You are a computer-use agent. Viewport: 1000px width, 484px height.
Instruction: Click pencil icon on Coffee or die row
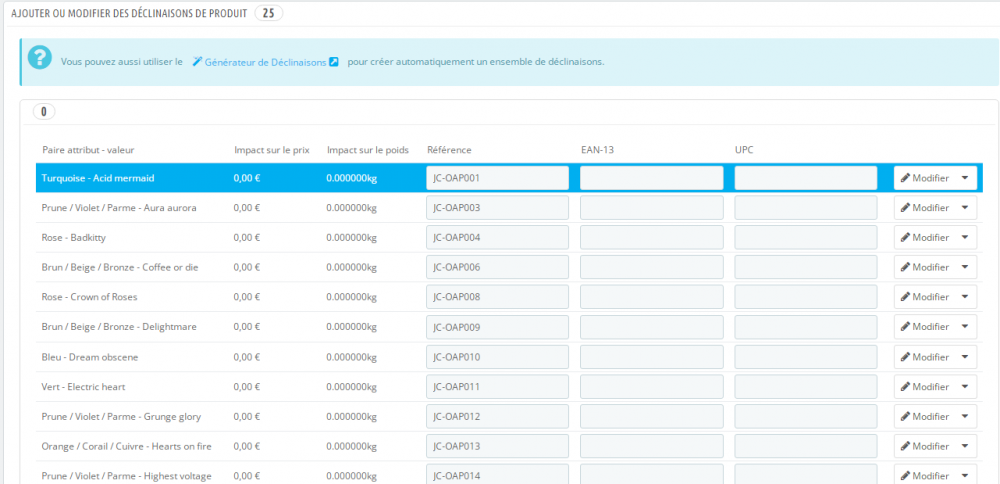(905, 267)
